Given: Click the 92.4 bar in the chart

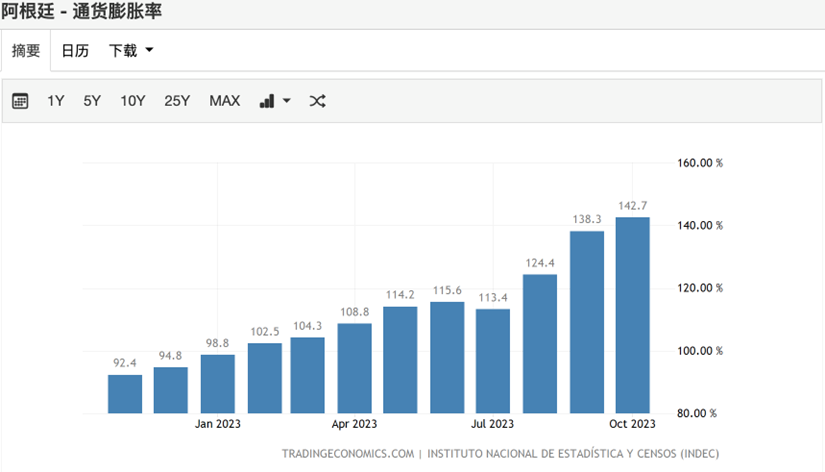Looking at the screenshot, I should point(125,393).
